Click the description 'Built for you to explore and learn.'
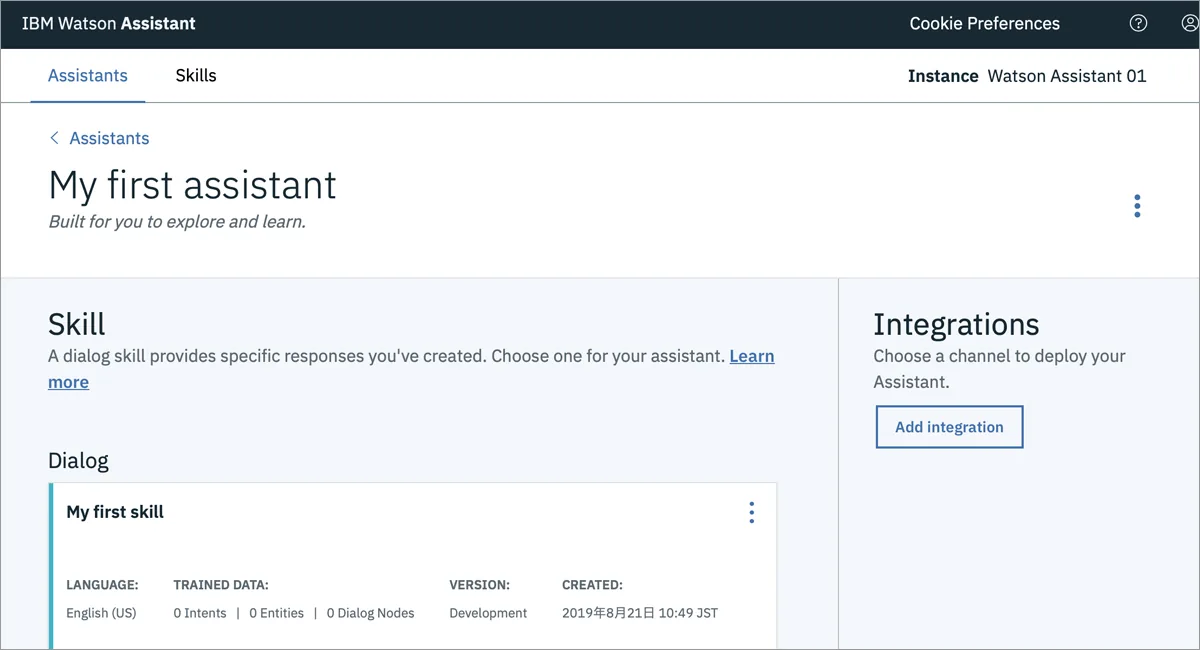1200x650 pixels. (x=177, y=222)
